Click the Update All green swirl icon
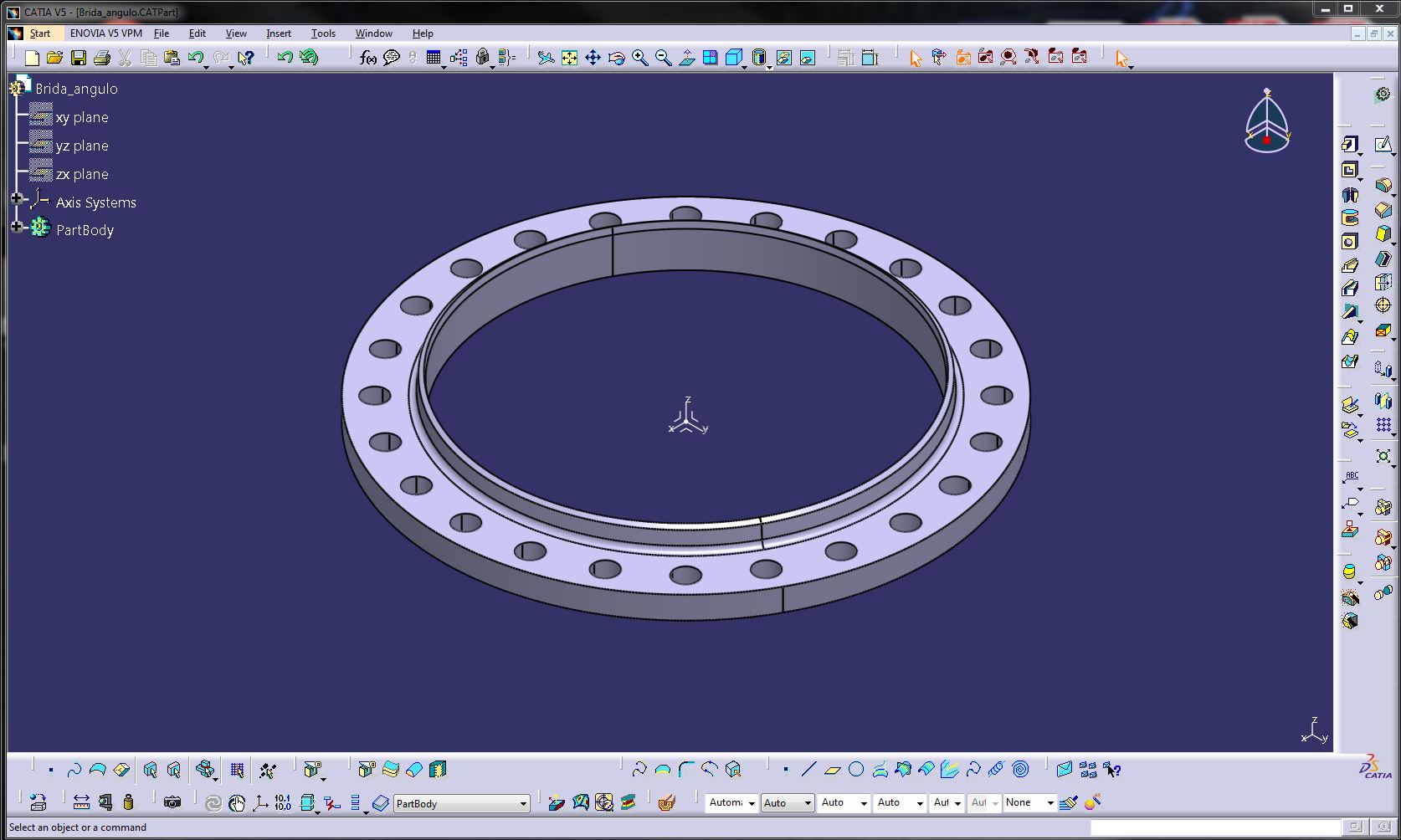 pyautogui.click(x=309, y=57)
